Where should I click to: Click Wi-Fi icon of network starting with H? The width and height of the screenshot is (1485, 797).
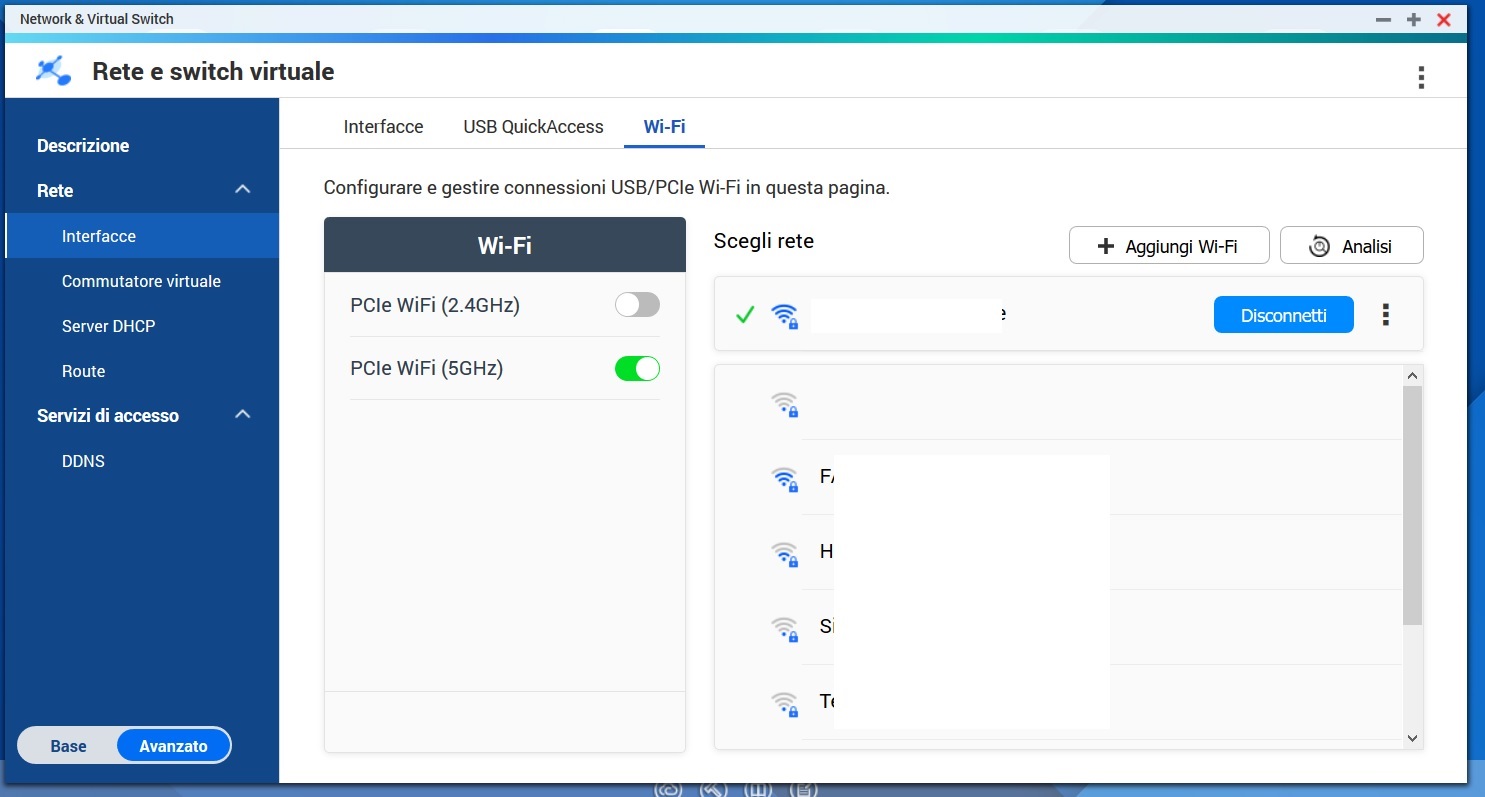(784, 553)
